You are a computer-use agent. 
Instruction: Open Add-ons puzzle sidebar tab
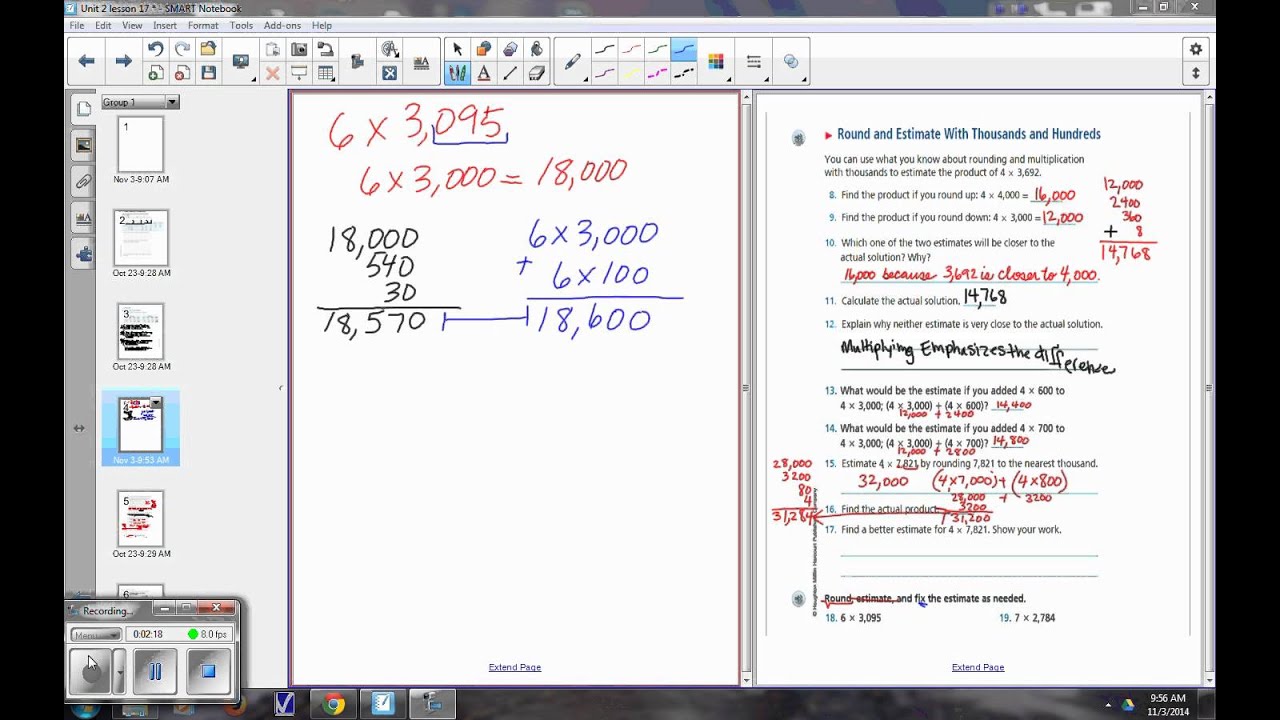[83, 253]
